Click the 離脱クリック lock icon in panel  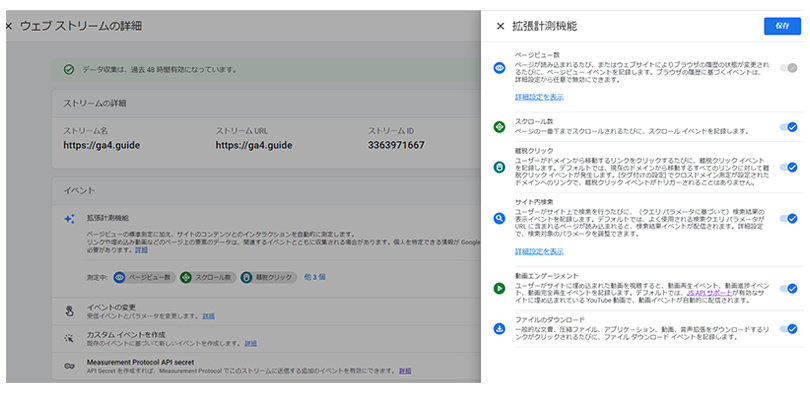coord(499,167)
